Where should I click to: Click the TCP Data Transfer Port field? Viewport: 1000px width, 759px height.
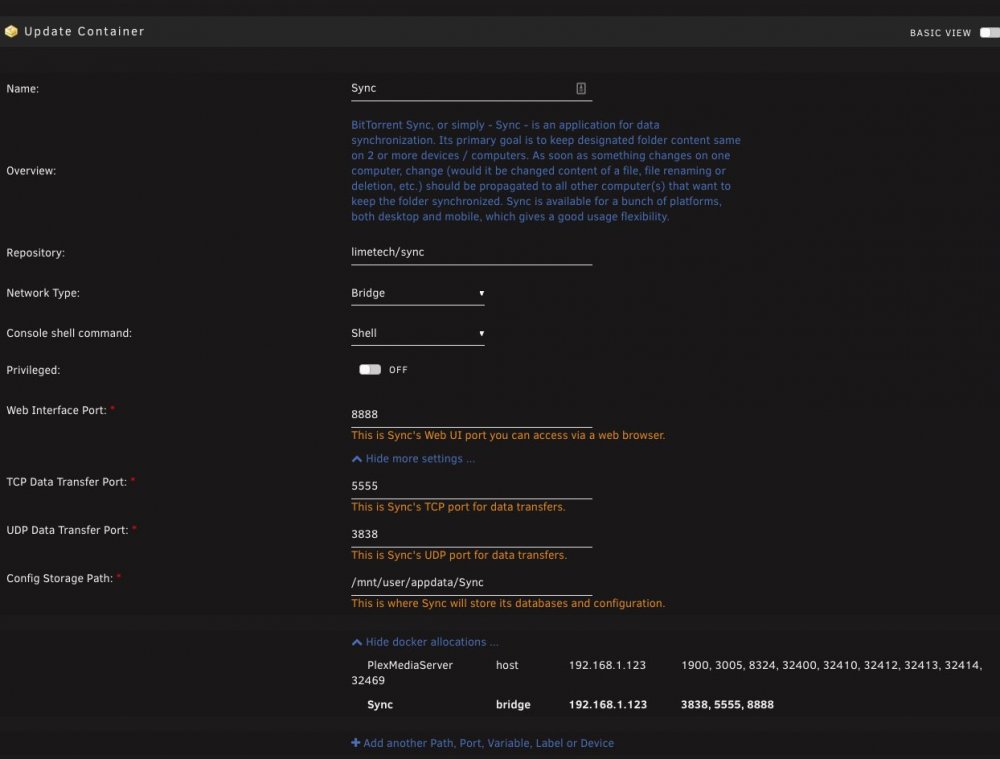point(471,486)
